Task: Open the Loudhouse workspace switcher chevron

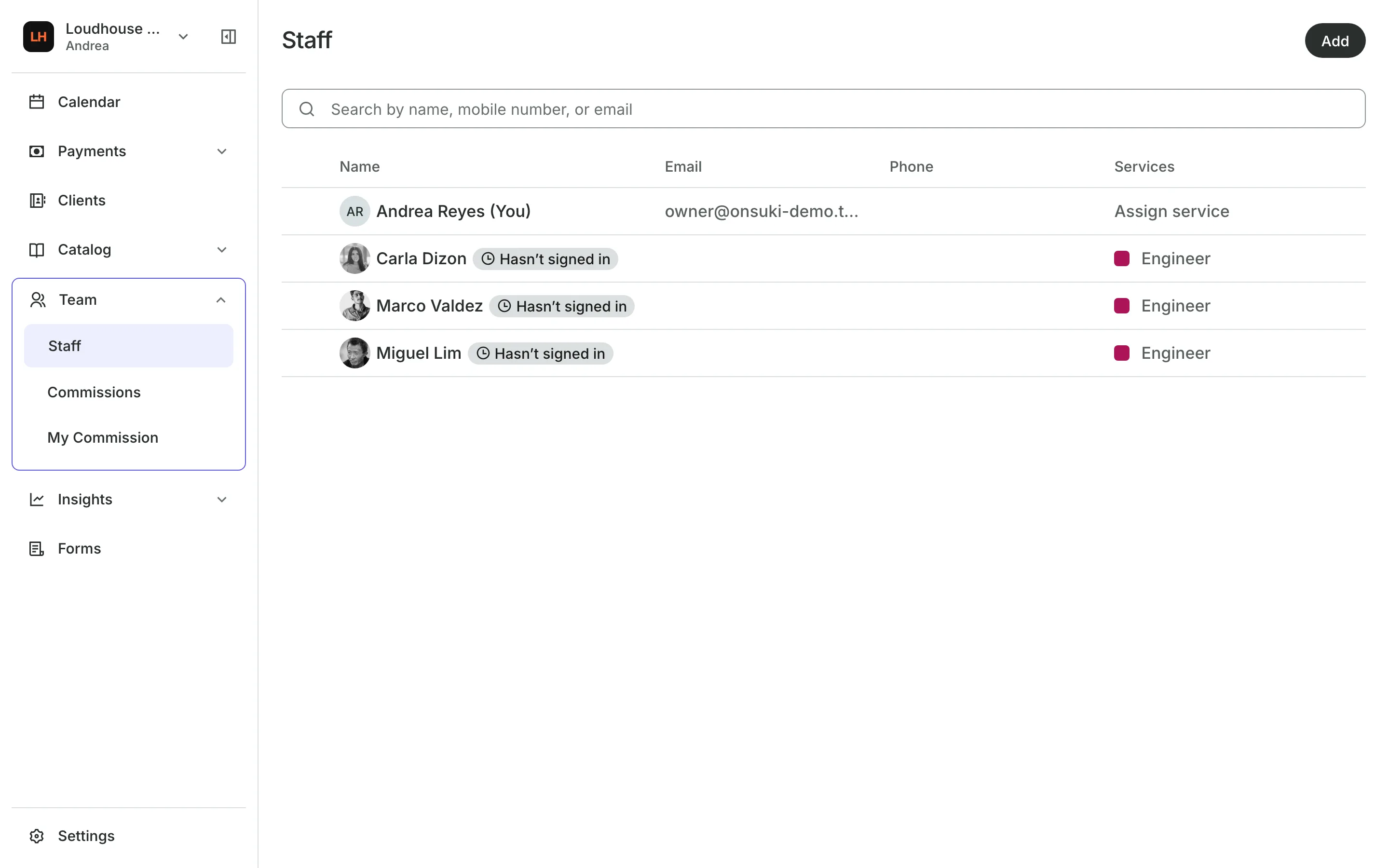Action: tap(183, 37)
